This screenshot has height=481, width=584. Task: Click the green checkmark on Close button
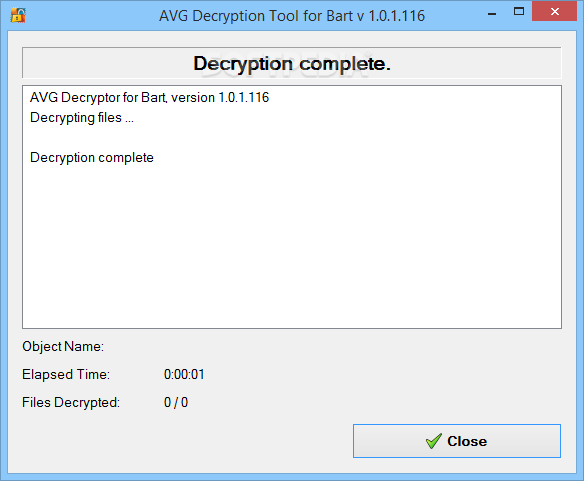[x=434, y=441]
